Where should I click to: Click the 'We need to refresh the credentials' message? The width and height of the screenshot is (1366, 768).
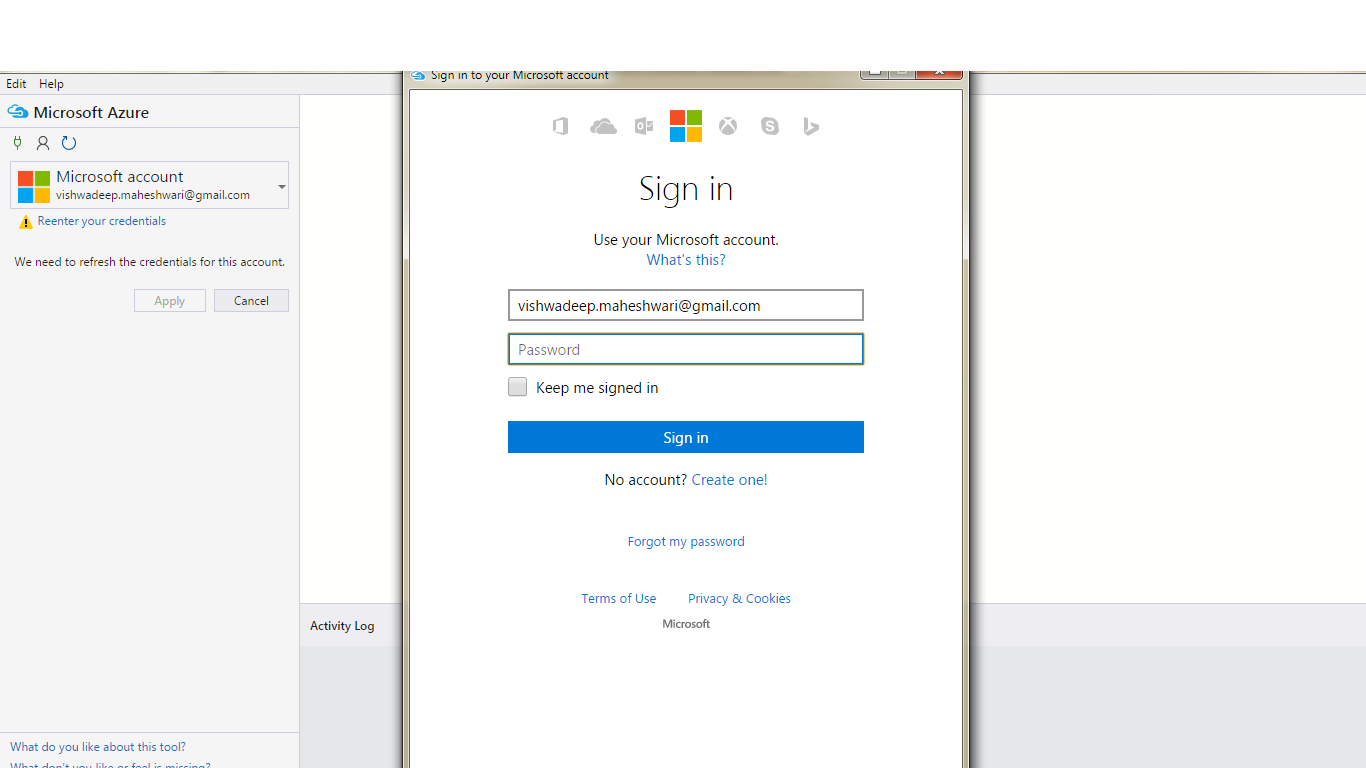[x=150, y=262]
